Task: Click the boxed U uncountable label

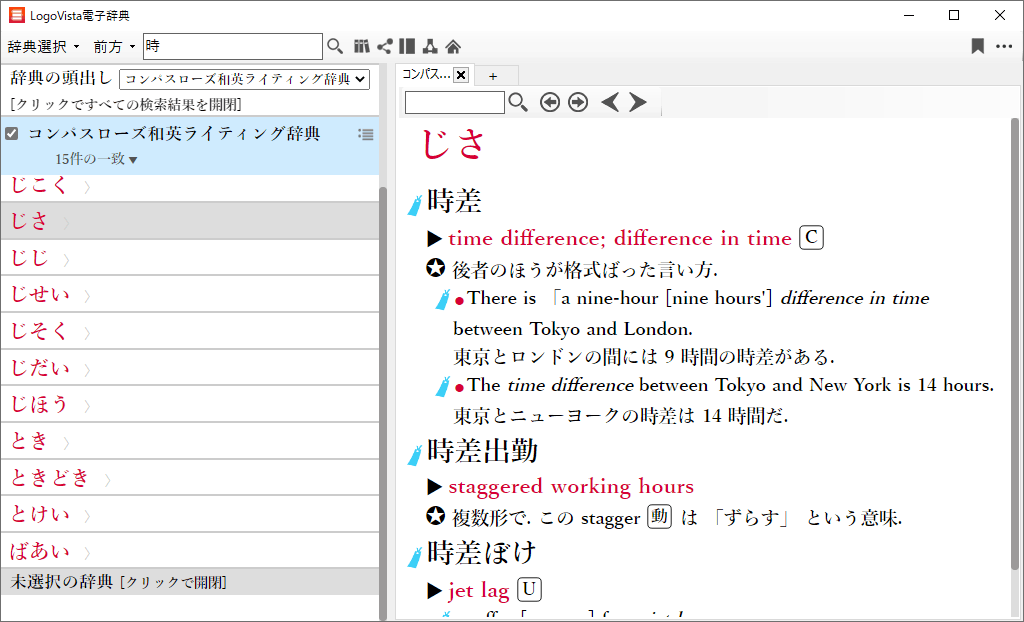Action: coord(529,590)
